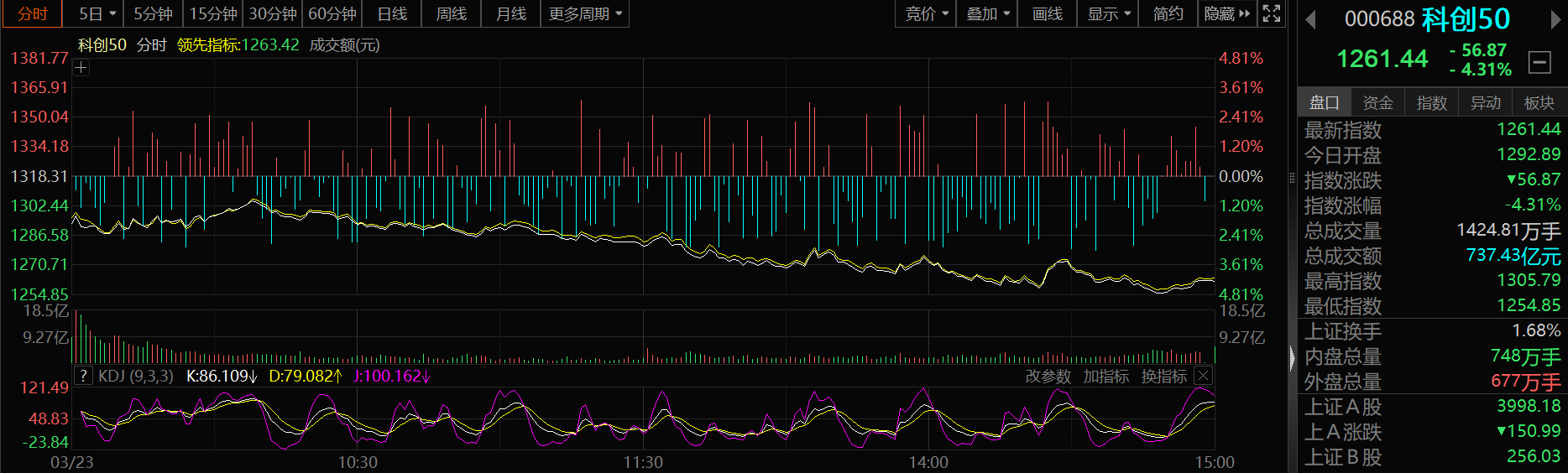The height and width of the screenshot is (473, 1568).
Task: Open the 显示 display dropdown
Action: (x=1108, y=14)
